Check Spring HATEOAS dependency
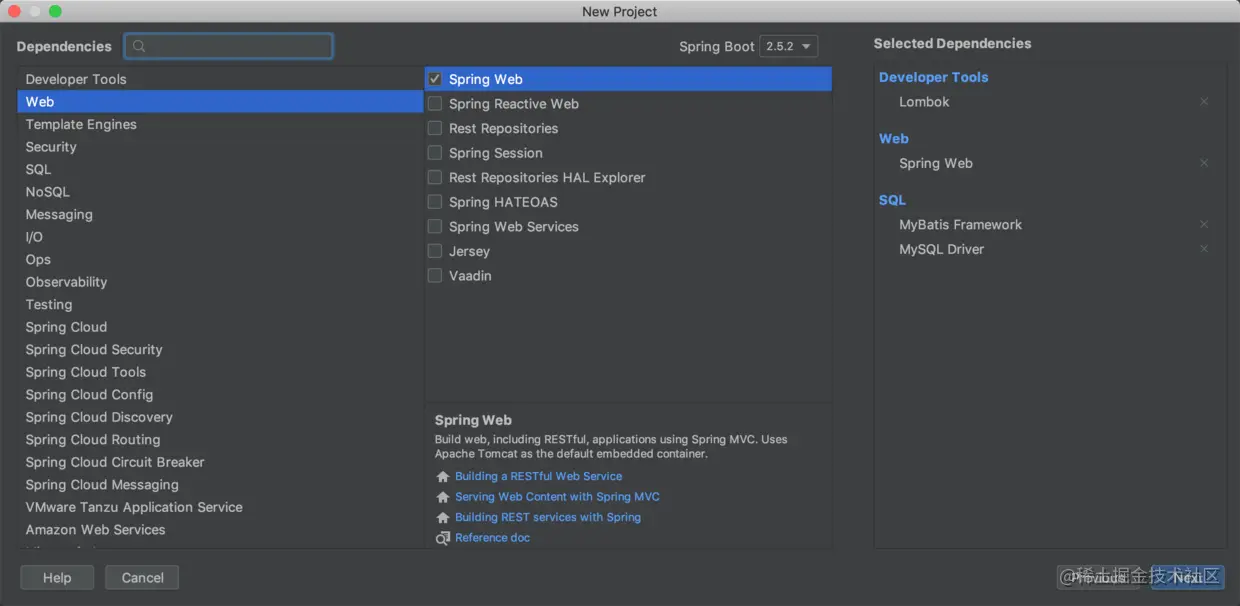This screenshot has height=606, width=1240. (x=435, y=202)
